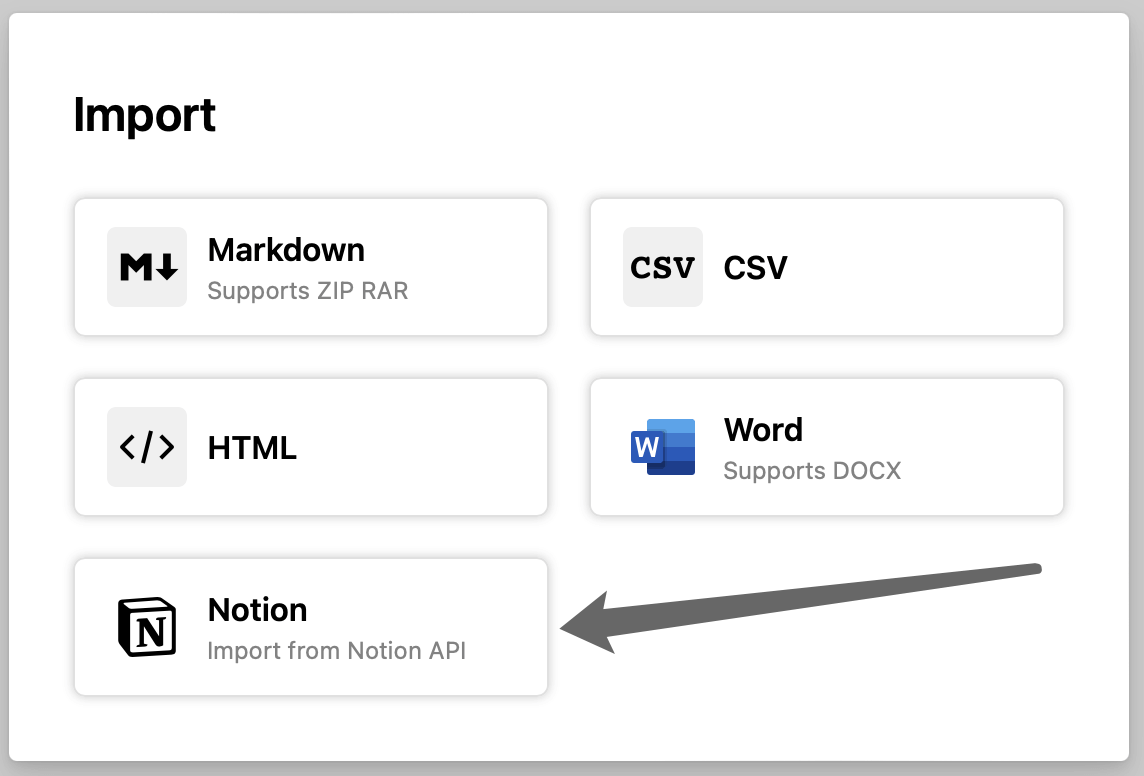This screenshot has height=776, width=1144.
Task: Open the Word import card
Action: click(x=826, y=447)
